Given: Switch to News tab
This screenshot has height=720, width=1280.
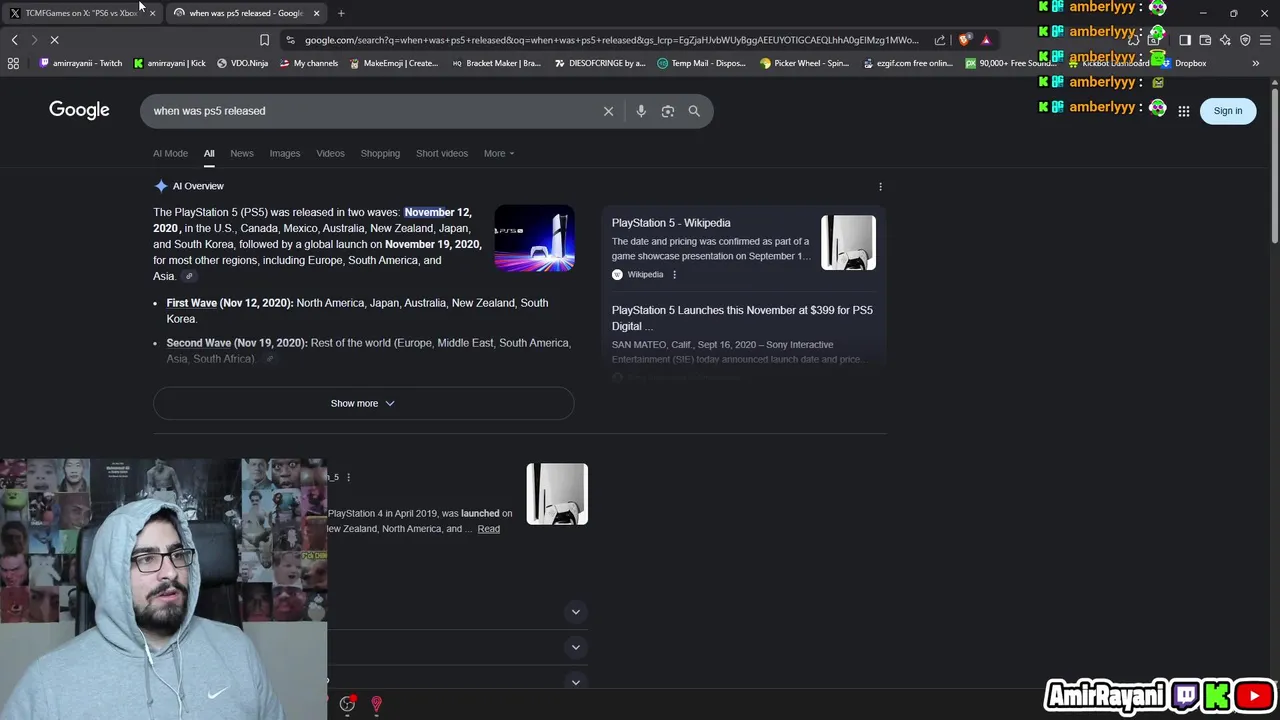Looking at the screenshot, I should (x=242, y=153).
